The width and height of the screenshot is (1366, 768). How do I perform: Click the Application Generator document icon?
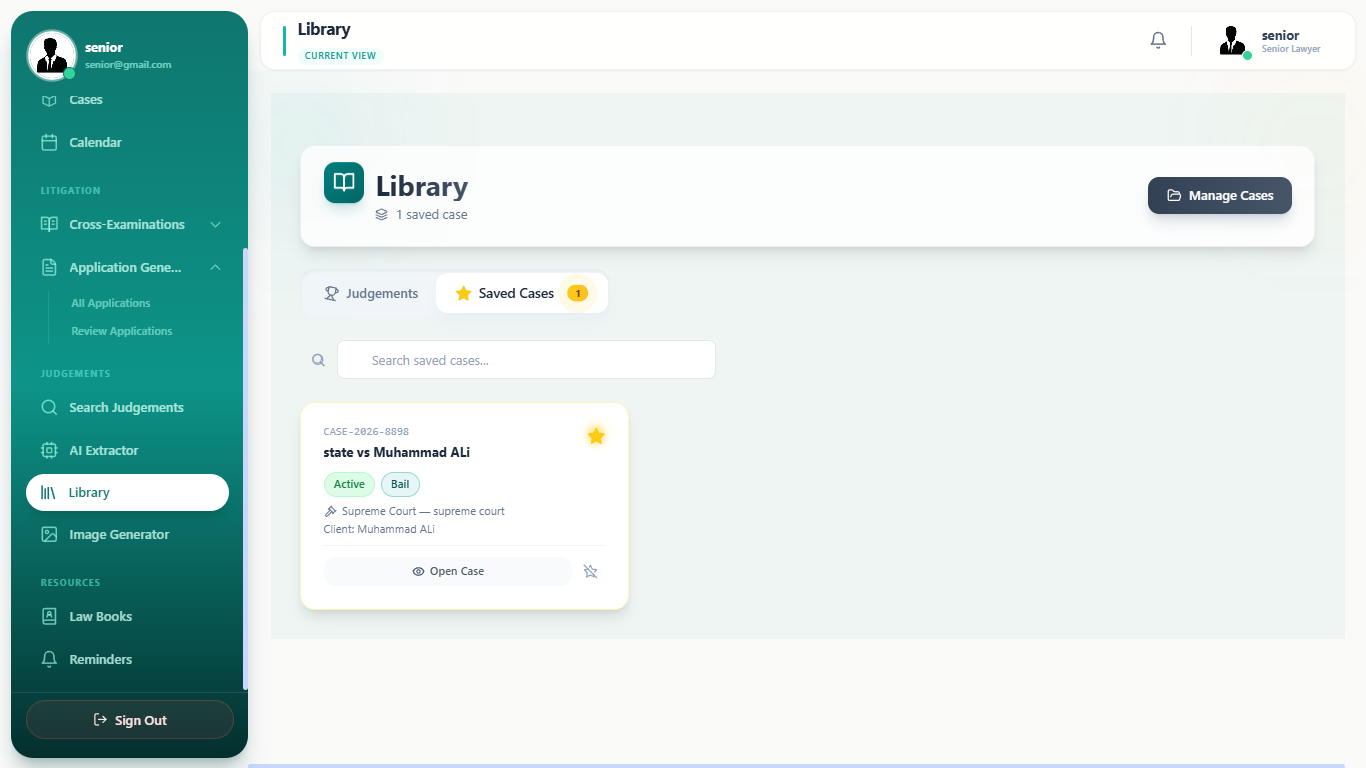tap(49, 267)
